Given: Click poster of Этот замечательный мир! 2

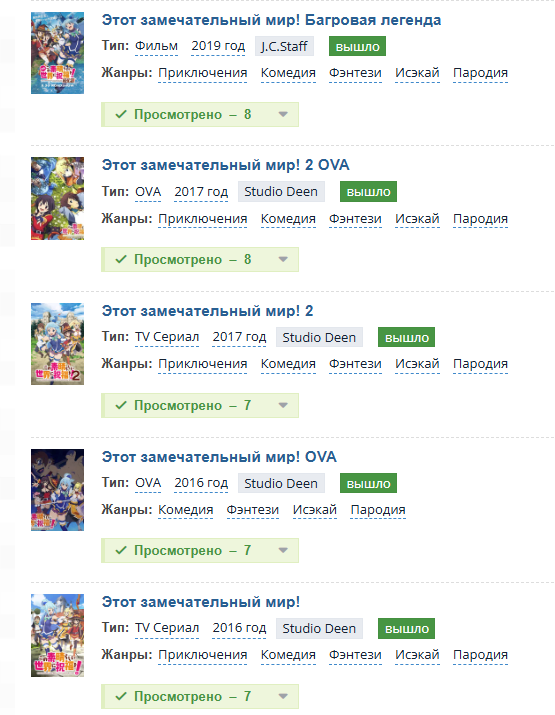Looking at the screenshot, I should click(x=57, y=344).
